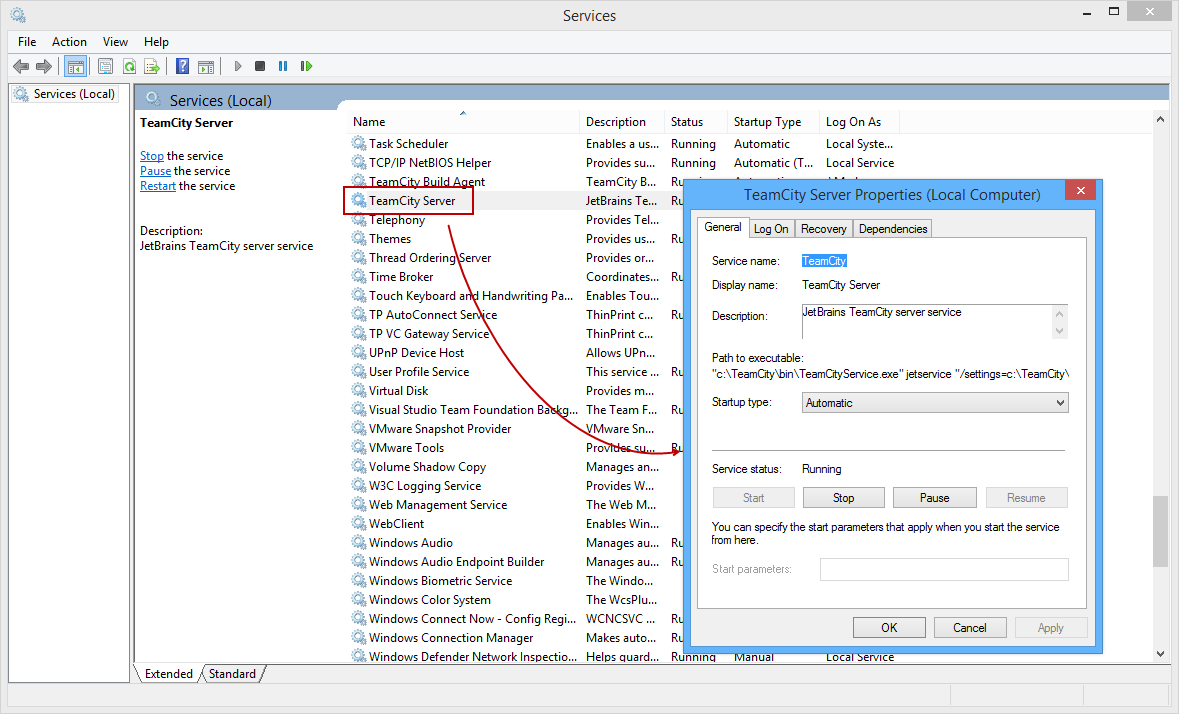This screenshot has height=714, width=1179.
Task: Click the Restart the service link
Action: point(158,186)
